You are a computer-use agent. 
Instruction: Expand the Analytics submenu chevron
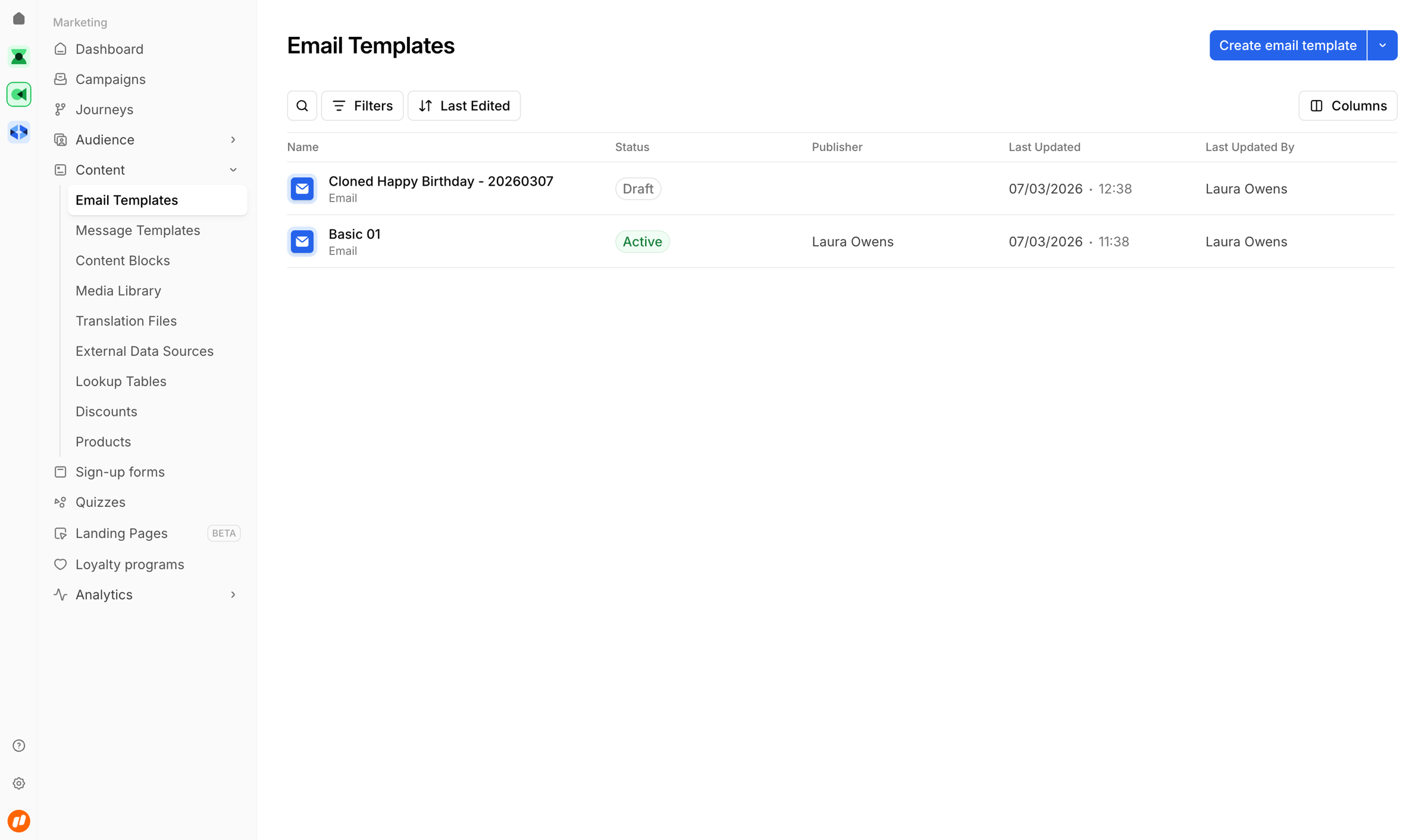click(233, 594)
